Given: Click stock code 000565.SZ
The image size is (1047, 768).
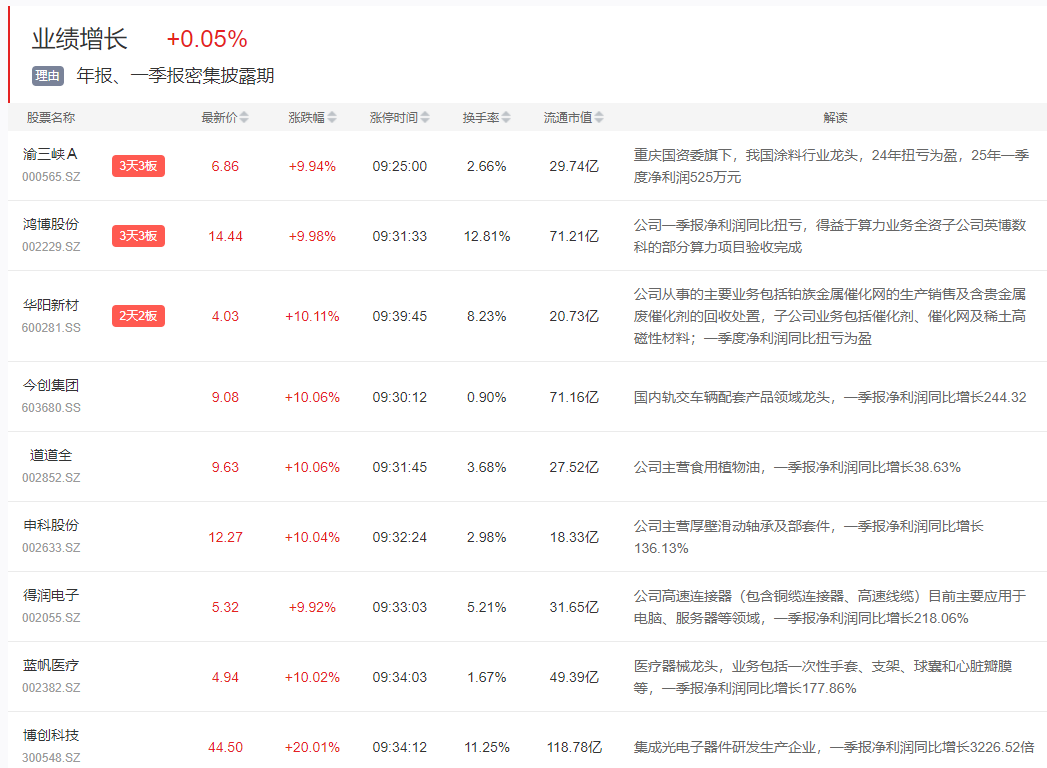Looking at the screenshot, I should pos(51,177).
